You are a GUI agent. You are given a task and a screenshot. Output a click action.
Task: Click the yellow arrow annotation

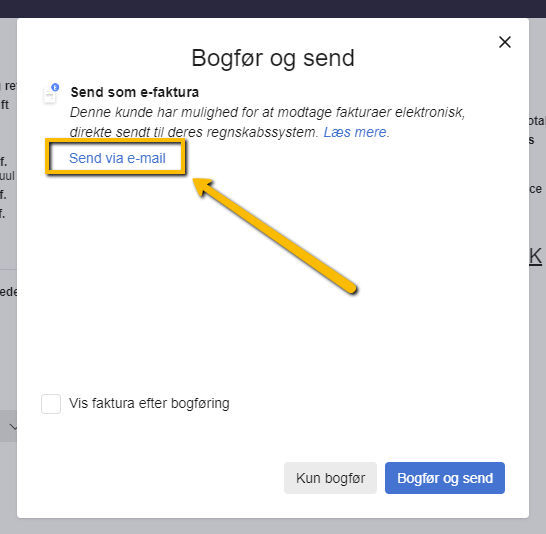tap(275, 236)
